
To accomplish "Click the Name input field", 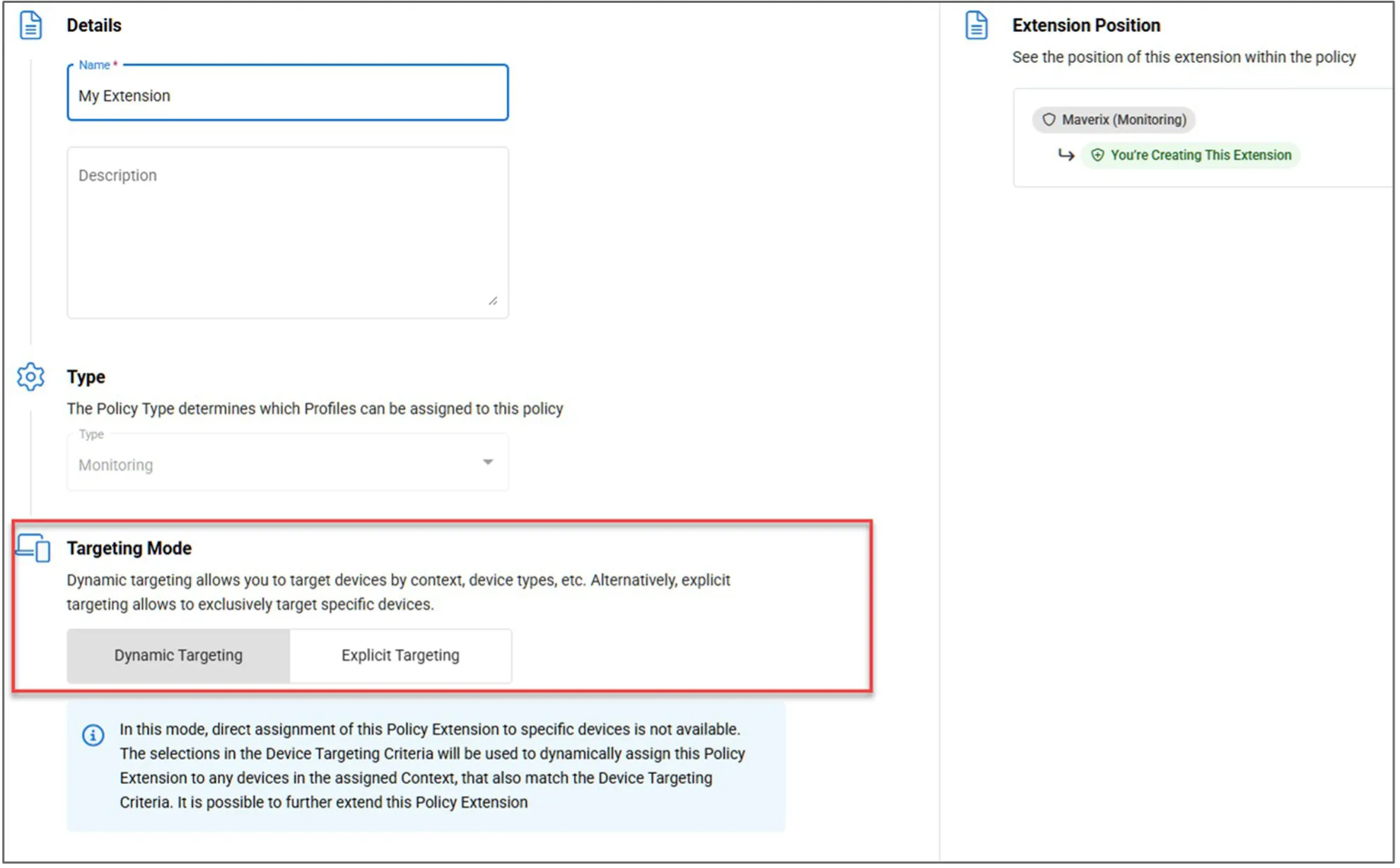I will tap(287, 95).
